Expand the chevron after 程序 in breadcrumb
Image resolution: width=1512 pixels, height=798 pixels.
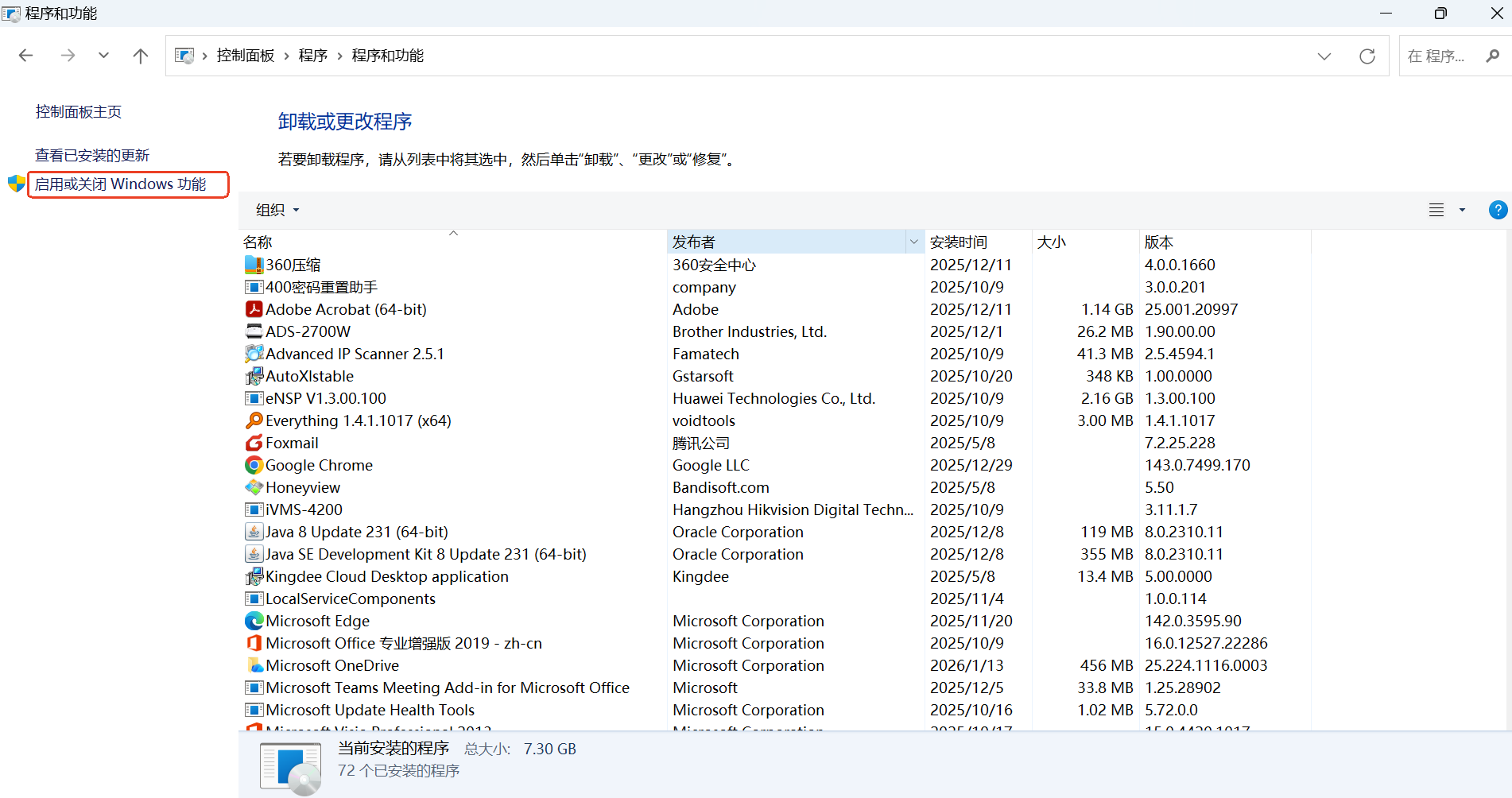(340, 56)
